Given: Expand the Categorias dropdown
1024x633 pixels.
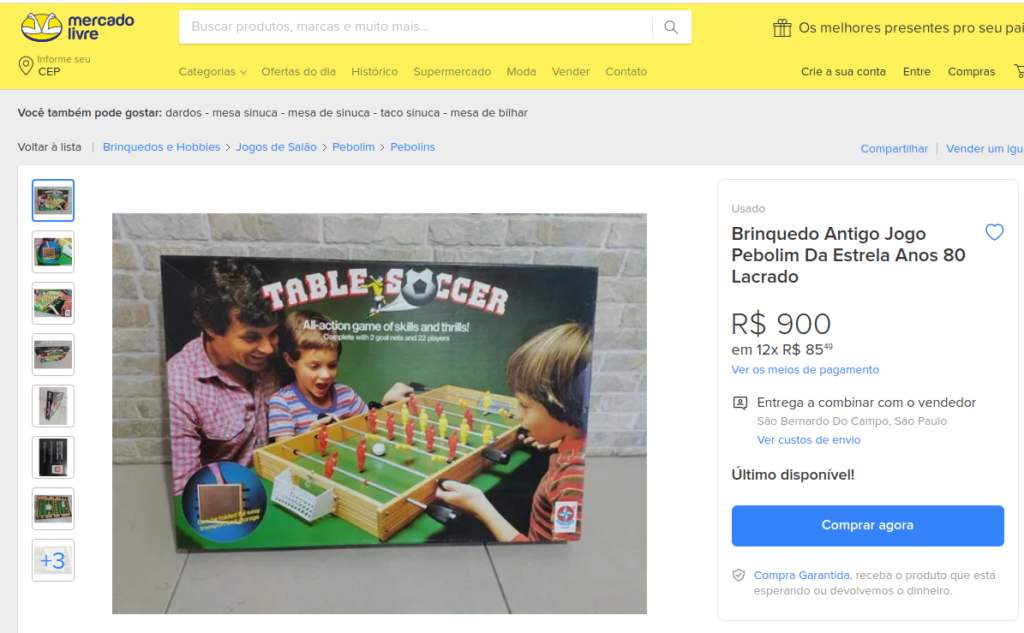Looking at the screenshot, I should pos(212,72).
